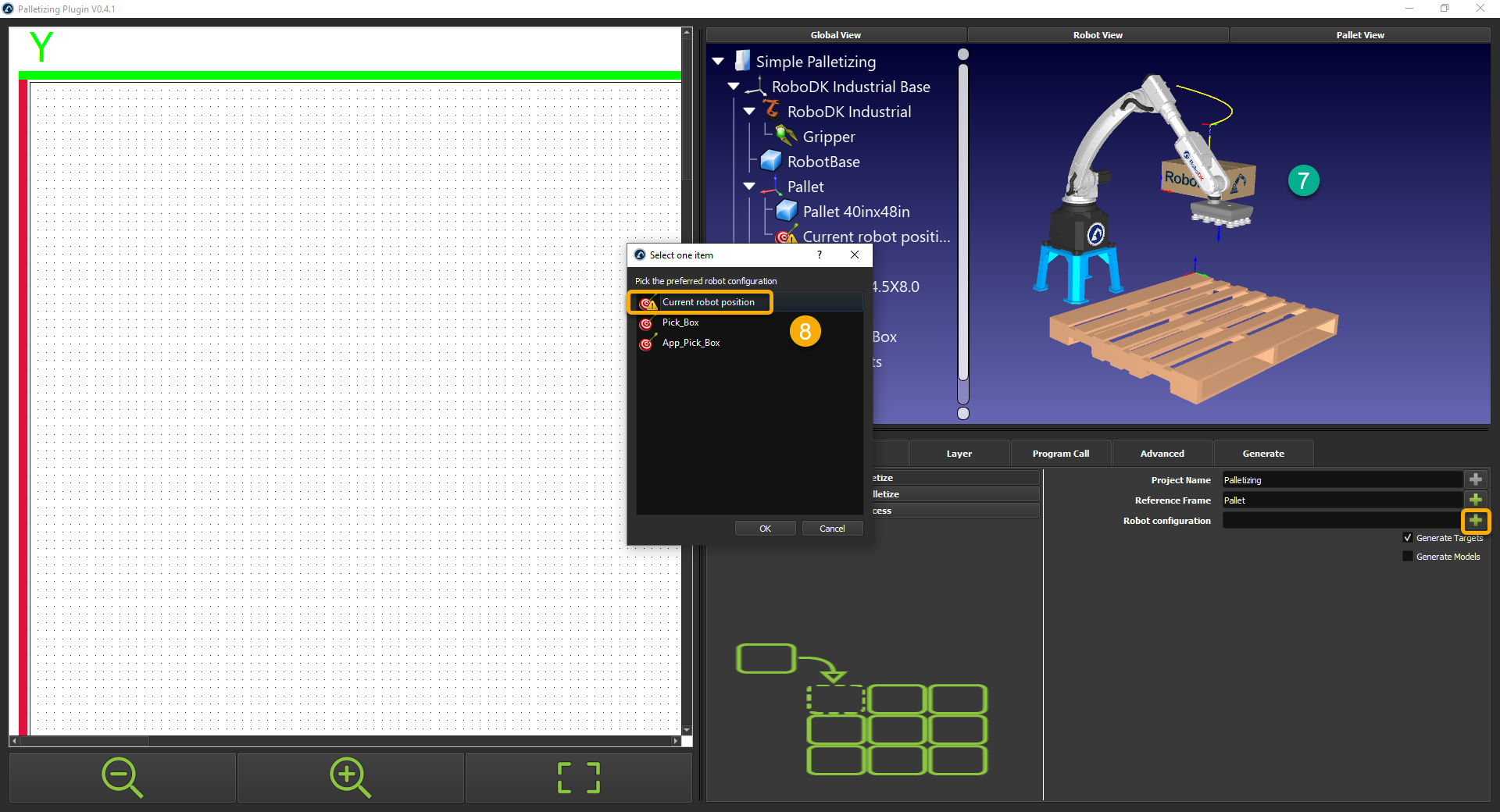The height and width of the screenshot is (812, 1500).
Task: Switch to the Pallet View tab
Action: click(x=1359, y=34)
